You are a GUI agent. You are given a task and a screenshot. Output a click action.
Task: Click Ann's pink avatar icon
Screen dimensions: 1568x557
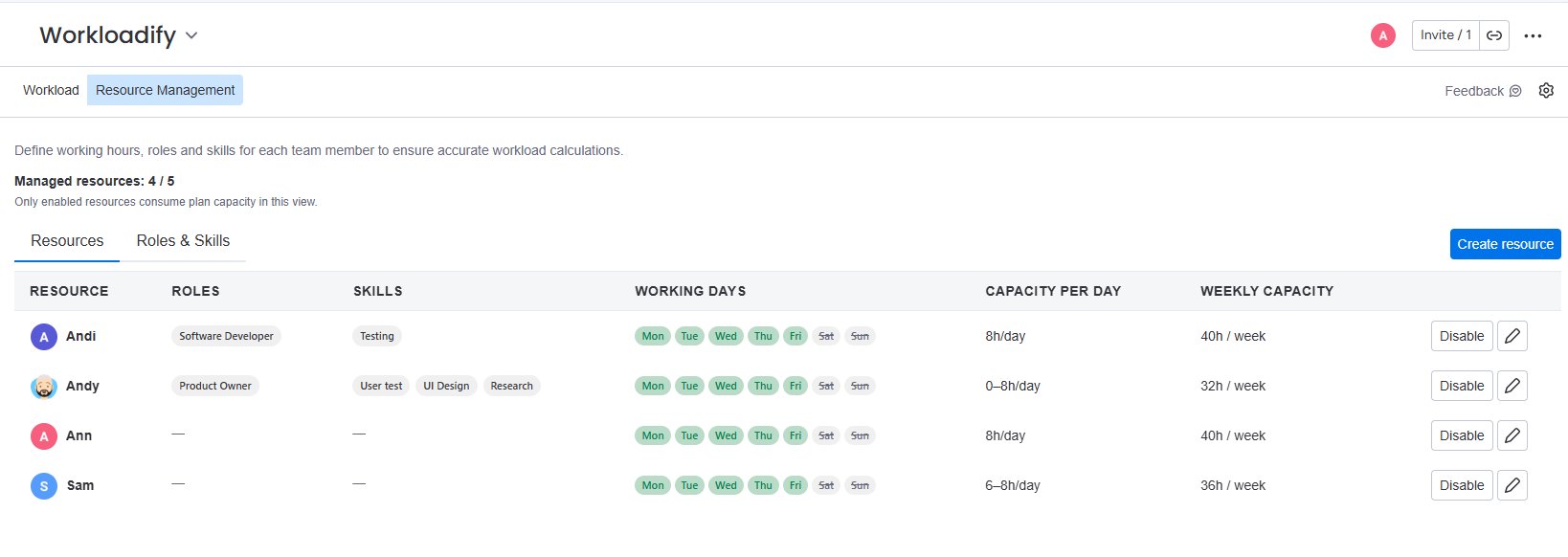(x=44, y=436)
